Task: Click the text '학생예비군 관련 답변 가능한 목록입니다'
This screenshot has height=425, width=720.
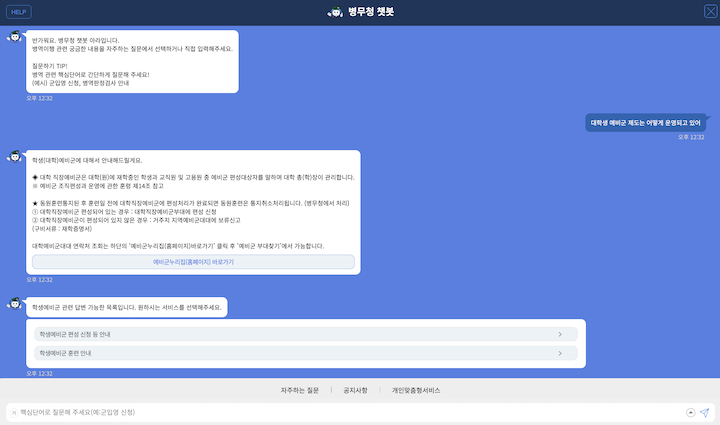Action: (x=84, y=308)
